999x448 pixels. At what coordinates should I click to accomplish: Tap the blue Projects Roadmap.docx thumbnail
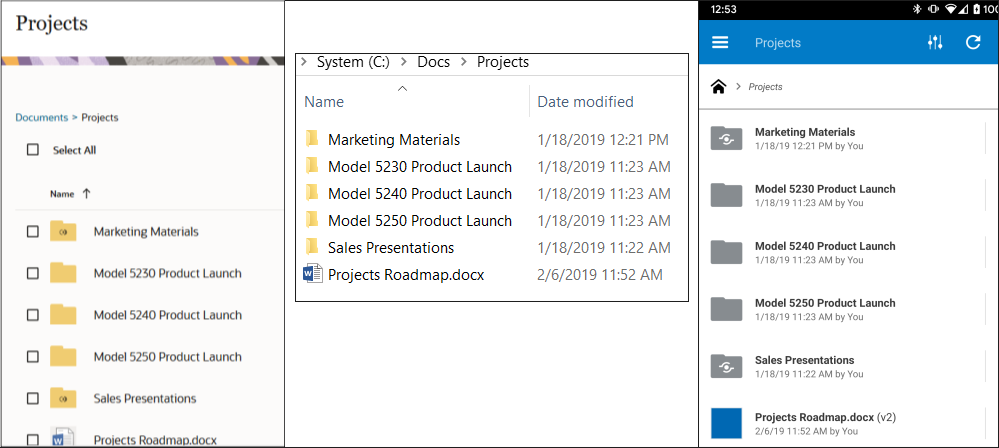727,423
